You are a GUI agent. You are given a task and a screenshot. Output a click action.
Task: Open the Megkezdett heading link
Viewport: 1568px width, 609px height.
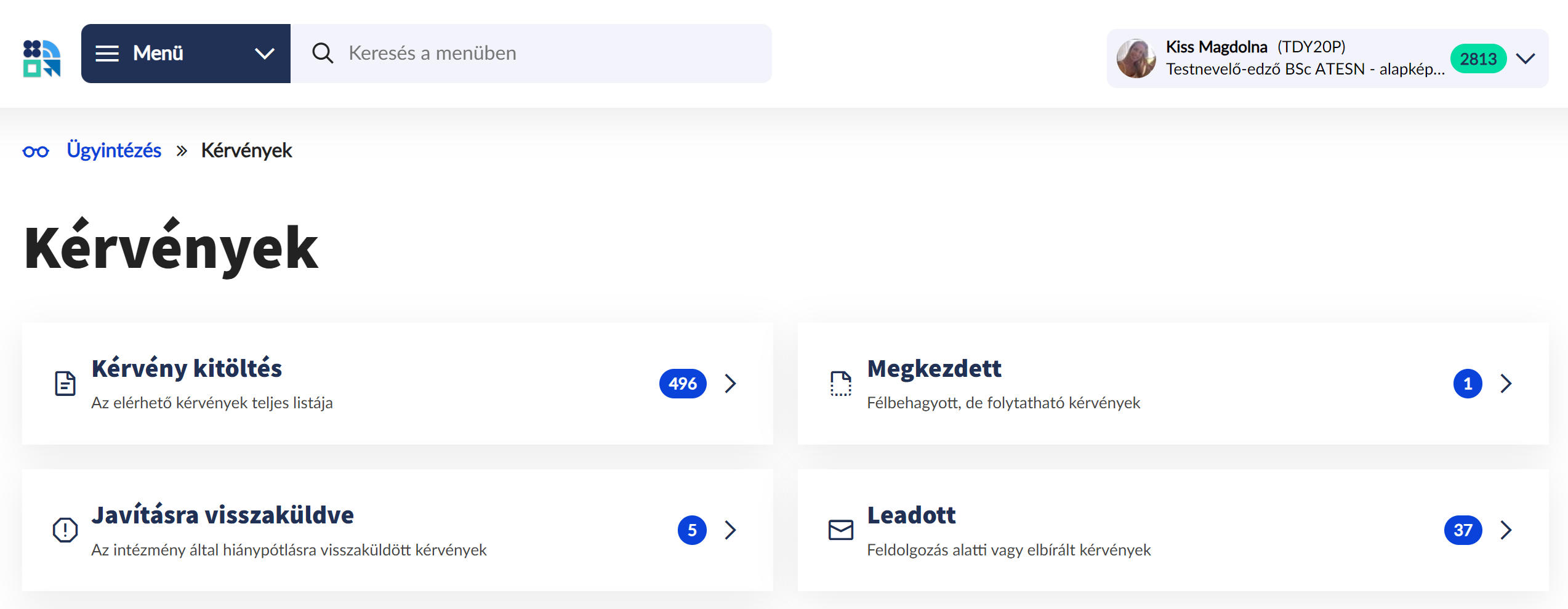pyautogui.click(x=934, y=368)
